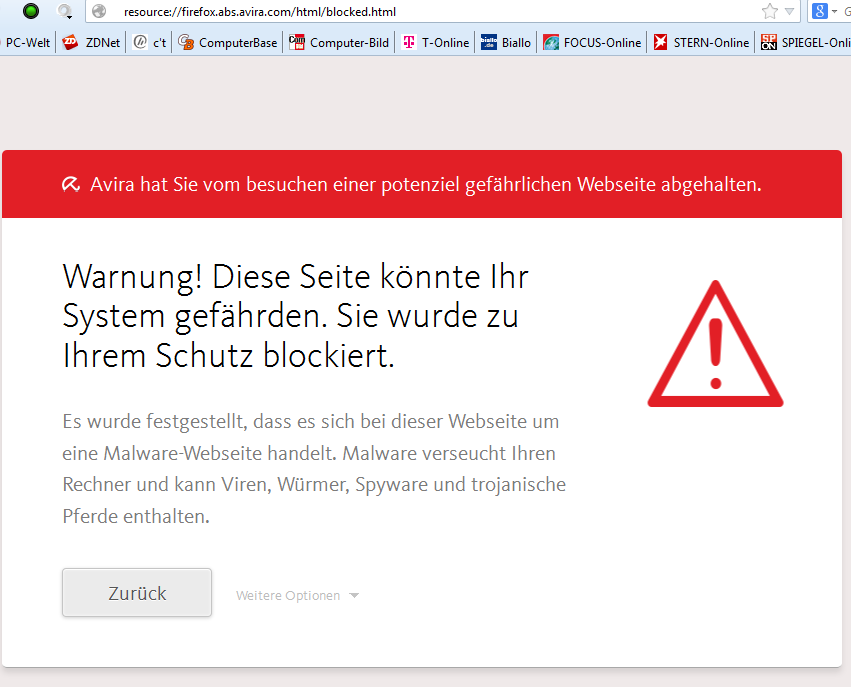
Task: Open the T-Online bookmark
Action: (435, 42)
